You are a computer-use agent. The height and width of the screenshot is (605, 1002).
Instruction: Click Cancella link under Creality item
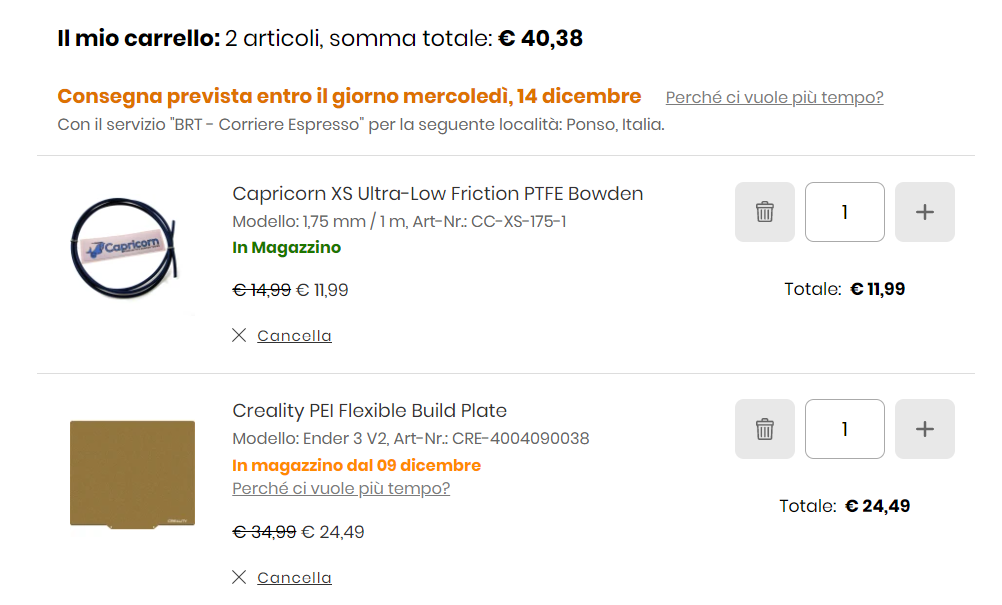pos(294,578)
